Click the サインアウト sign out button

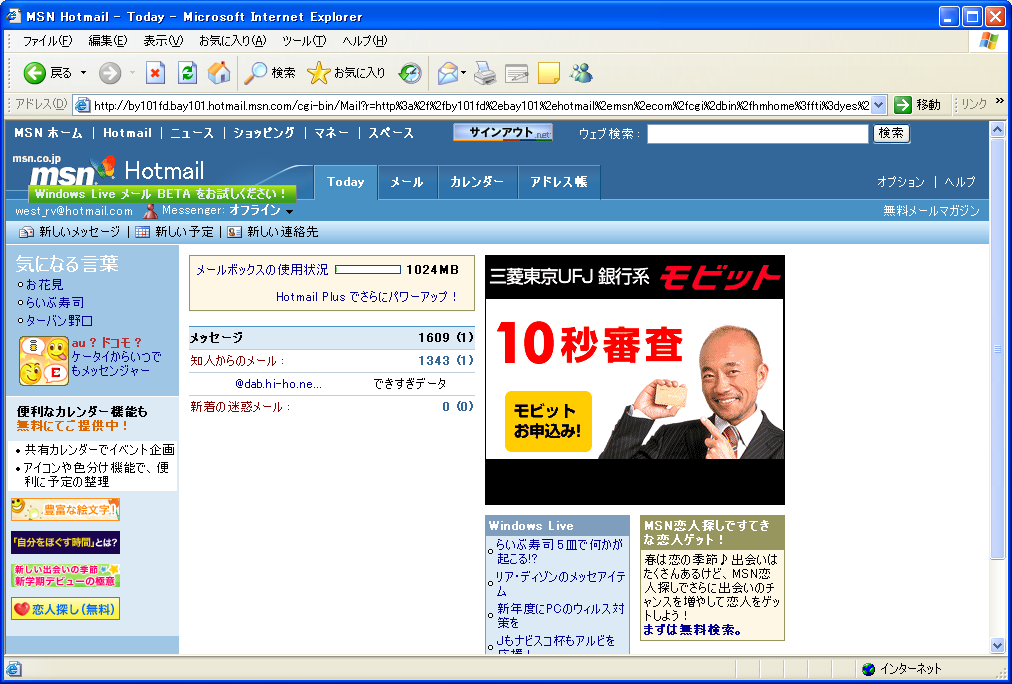click(x=503, y=133)
